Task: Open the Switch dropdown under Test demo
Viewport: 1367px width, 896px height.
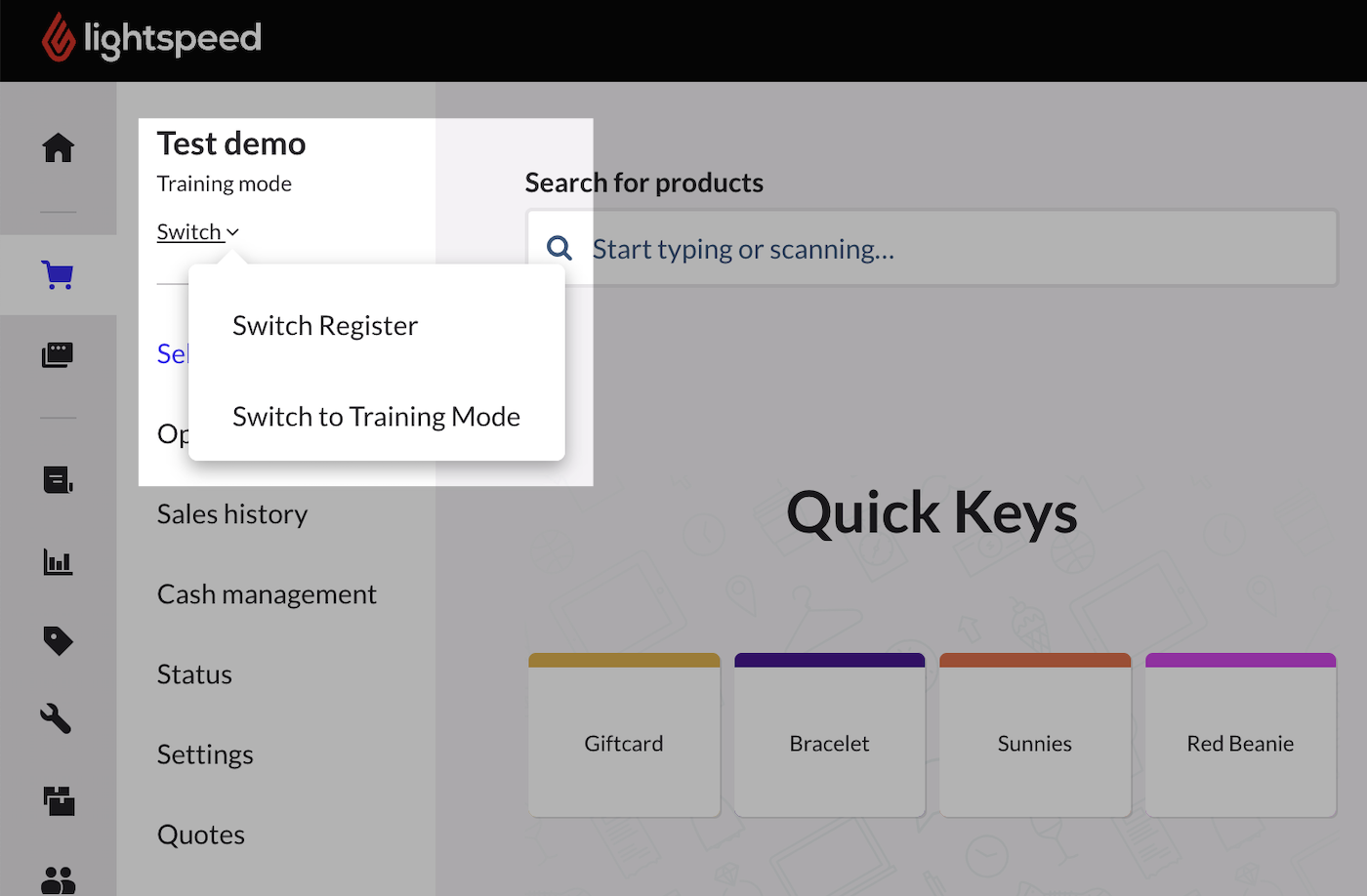Action: (197, 231)
